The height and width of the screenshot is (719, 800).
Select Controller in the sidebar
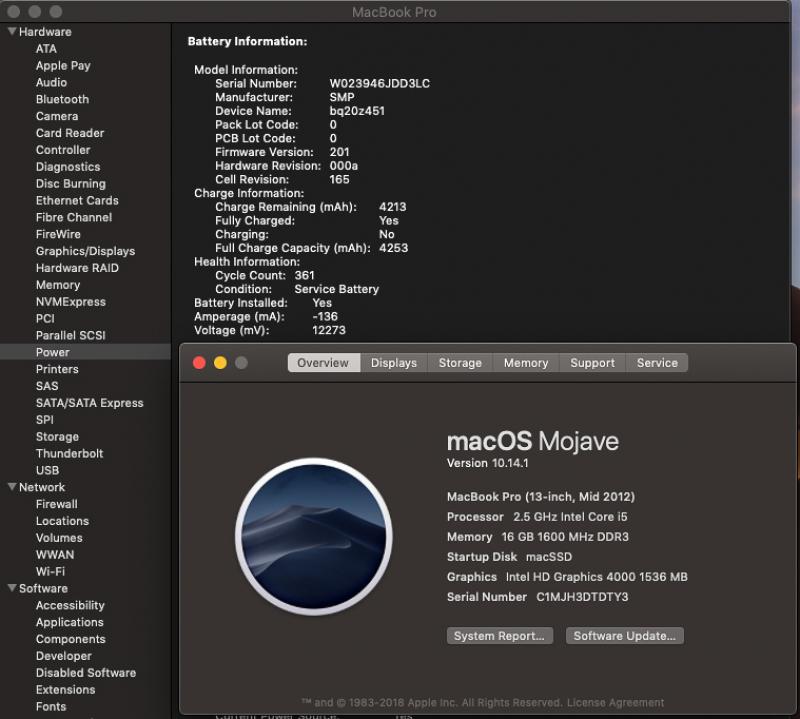(63, 150)
